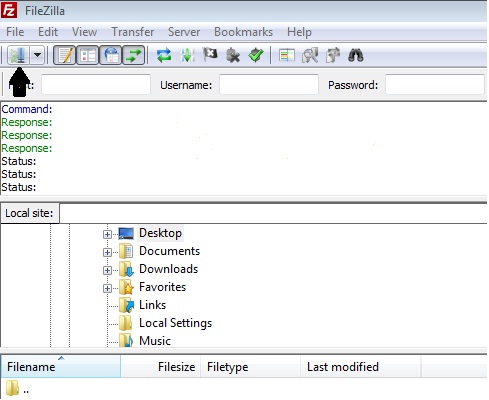This screenshot has height=400, width=489.
Task: Expand the Desktop tree node
Action: click(x=107, y=234)
